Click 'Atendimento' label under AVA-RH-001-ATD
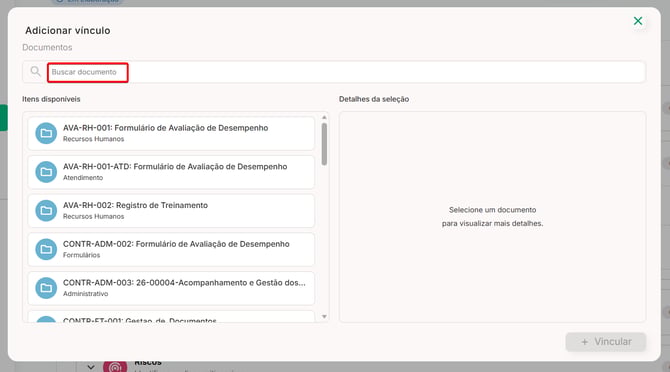This screenshot has width=670, height=372. tap(83, 178)
